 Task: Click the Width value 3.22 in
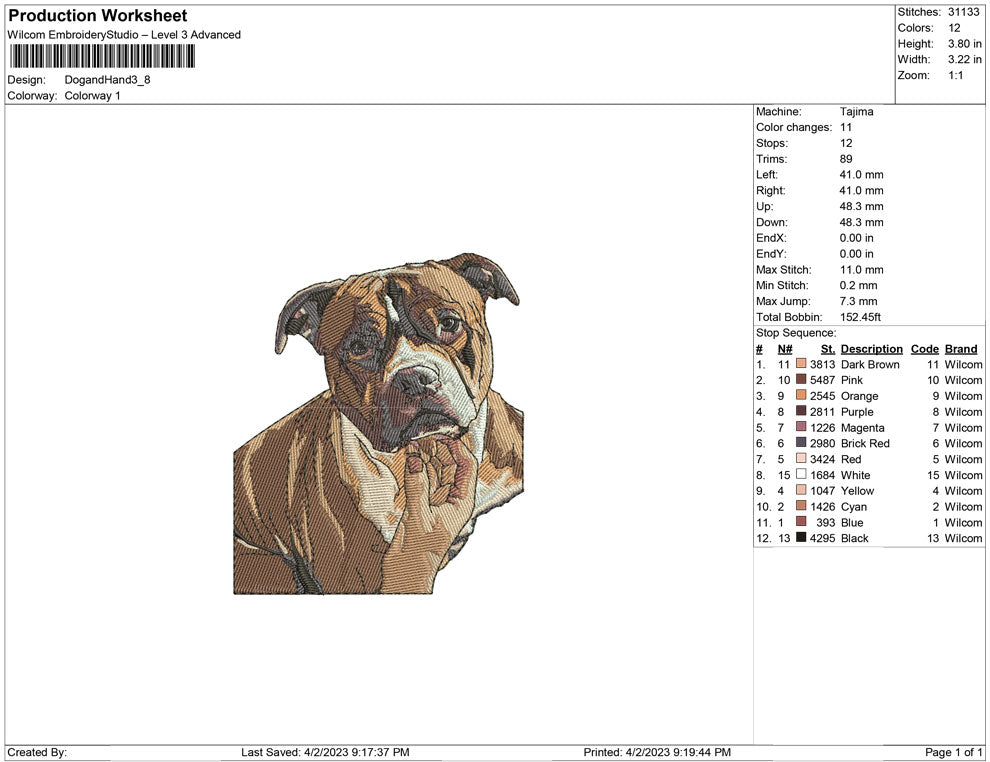(x=964, y=59)
